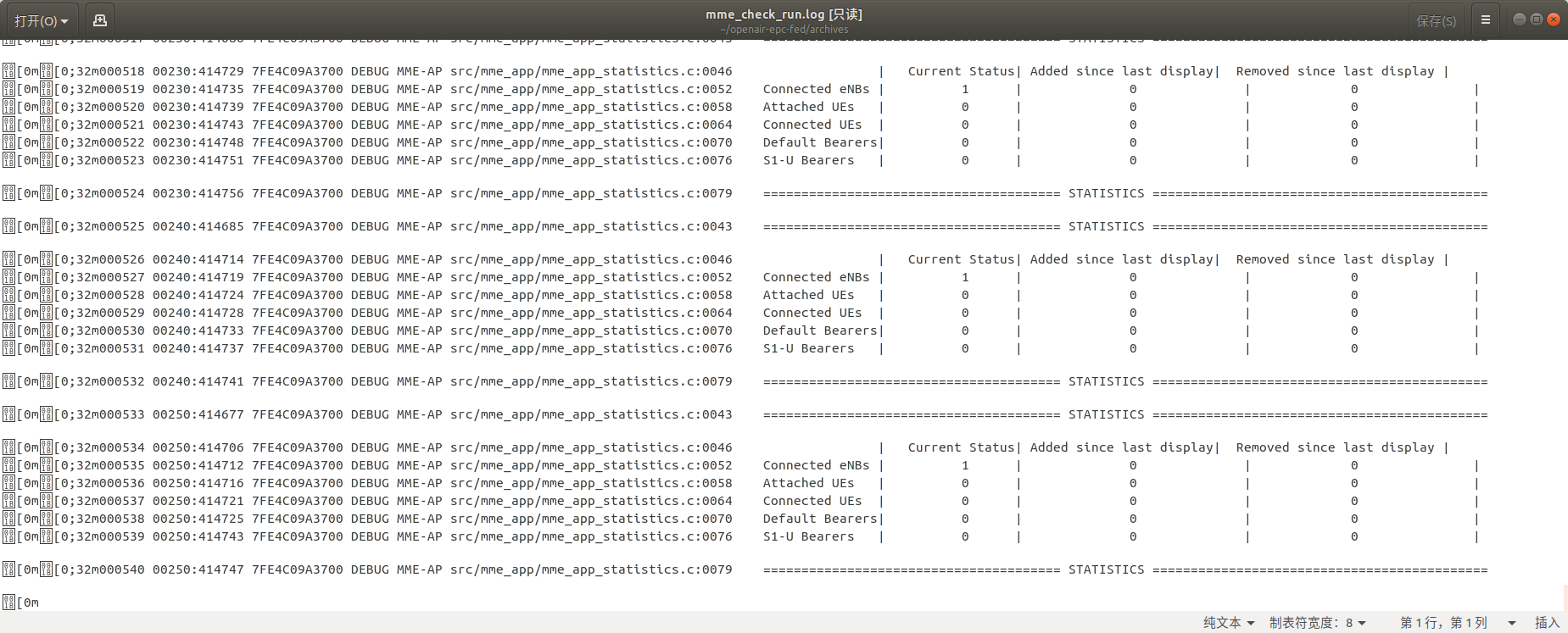Click the 插入 insert mode indicator
The image size is (1568, 633).
point(1547,623)
